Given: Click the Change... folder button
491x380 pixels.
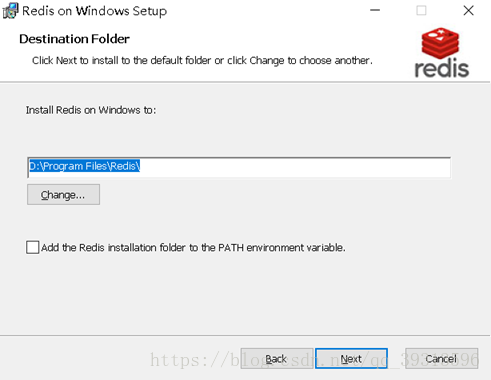Looking at the screenshot, I should coord(63,194).
